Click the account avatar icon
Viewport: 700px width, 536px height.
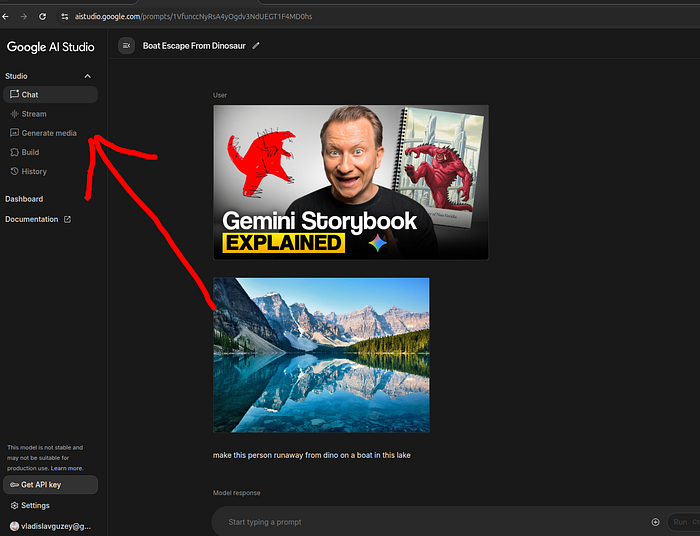(x=14, y=526)
